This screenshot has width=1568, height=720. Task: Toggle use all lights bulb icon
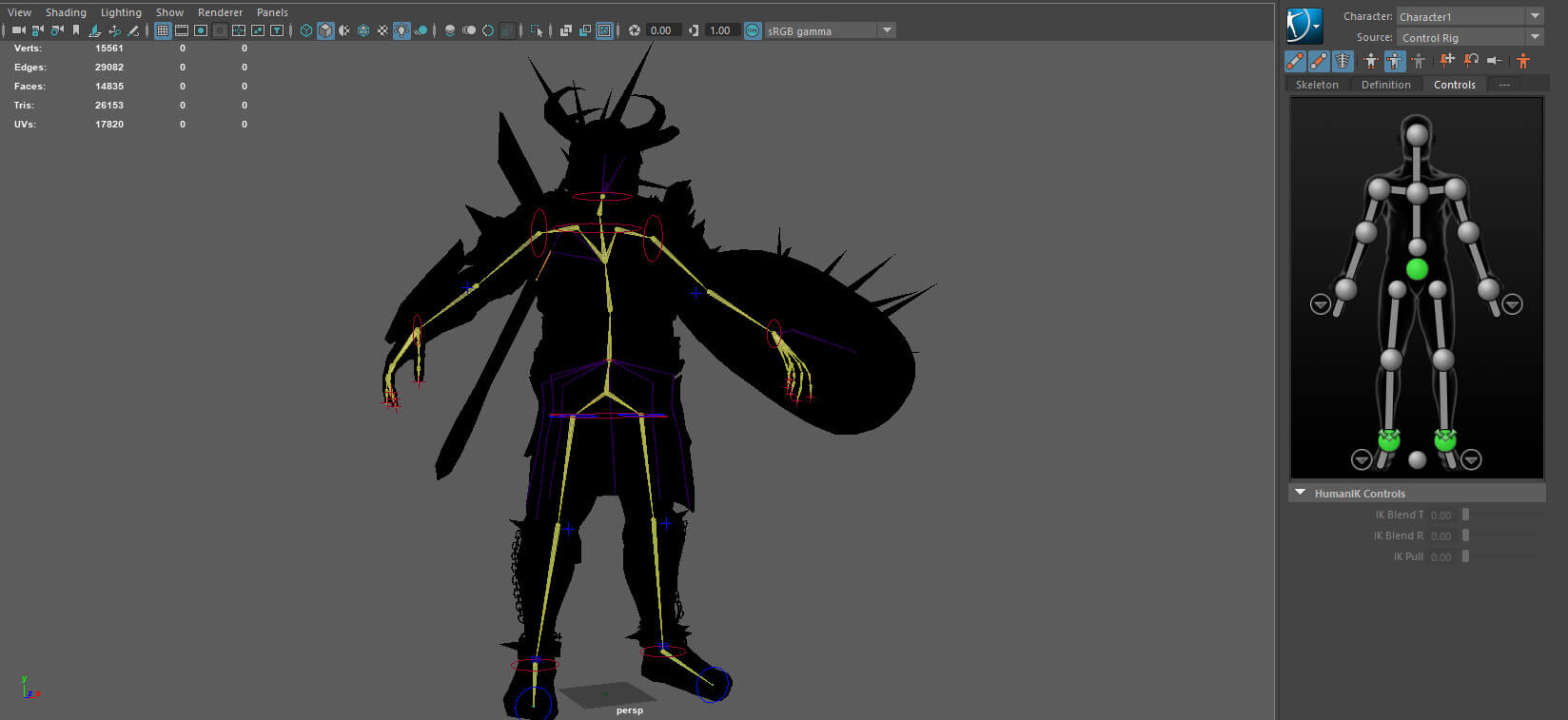pyautogui.click(x=402, y=30)
